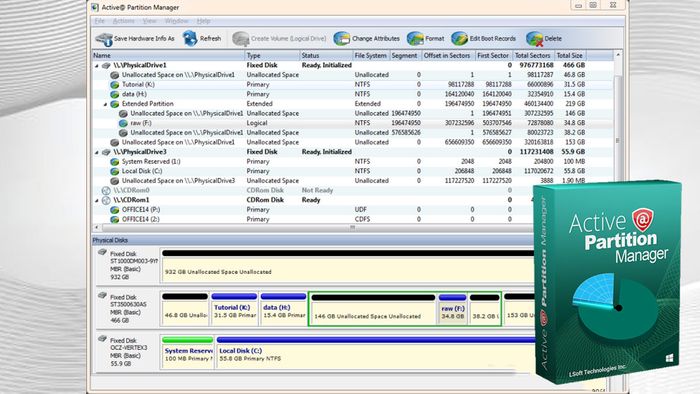Open the Window menu
The height and width of the screenshot is (394, 700).
176,21
